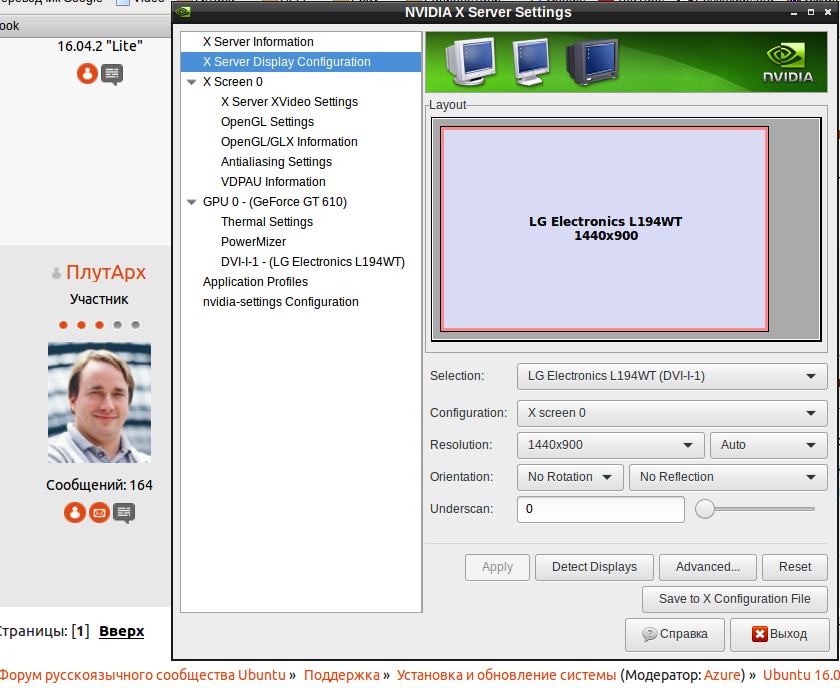This screenshot has width=840, height=688.
Task: Click the ПлутАрх username link
Action: (106, 273)
